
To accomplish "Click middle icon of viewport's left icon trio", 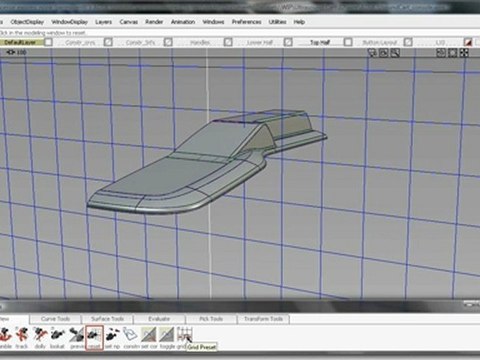I will click(x=384, y=53).
